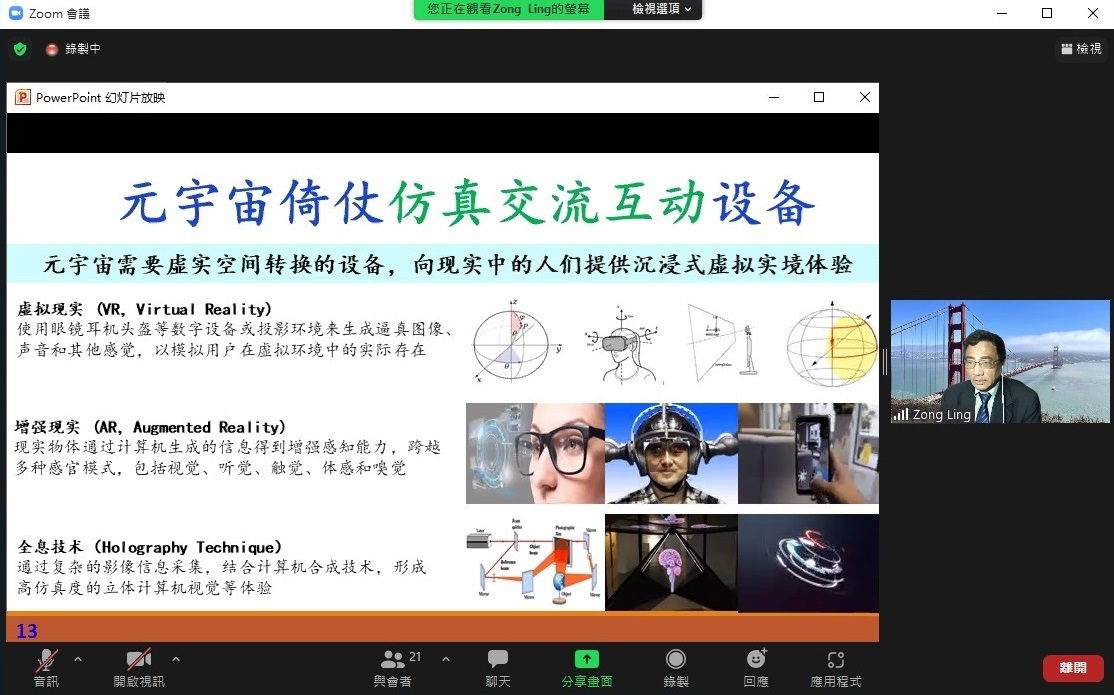Expand video options arrow beside 開啟視訊
This screenshot has height=695, width=1114.
176,659
